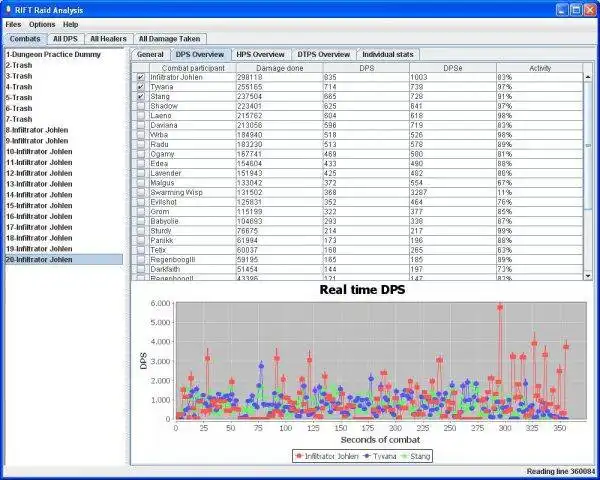Select combat 2-Trash
The height and width of the screenshot is (480, 600).
[19, 65]
